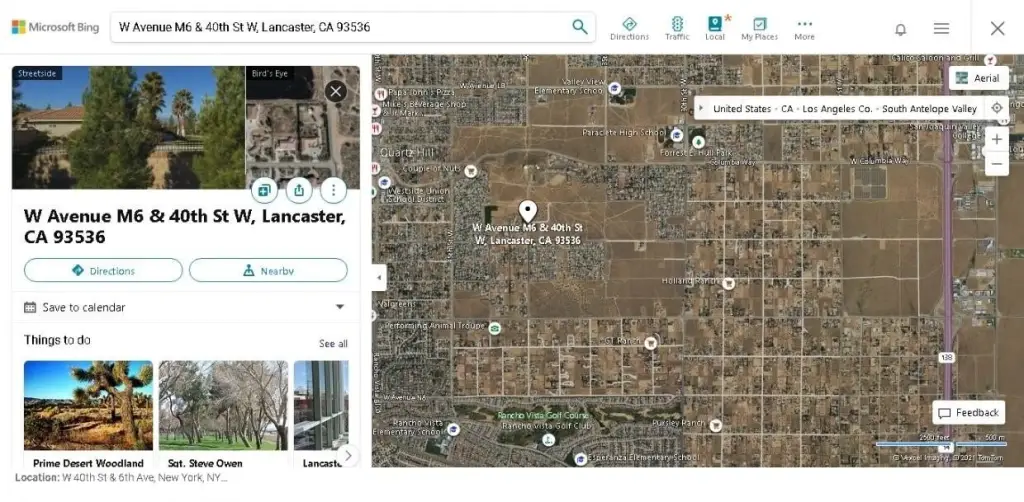Screen dimensions: 1024x502
Task: Close the location image preview
Action: pos(336,91)
